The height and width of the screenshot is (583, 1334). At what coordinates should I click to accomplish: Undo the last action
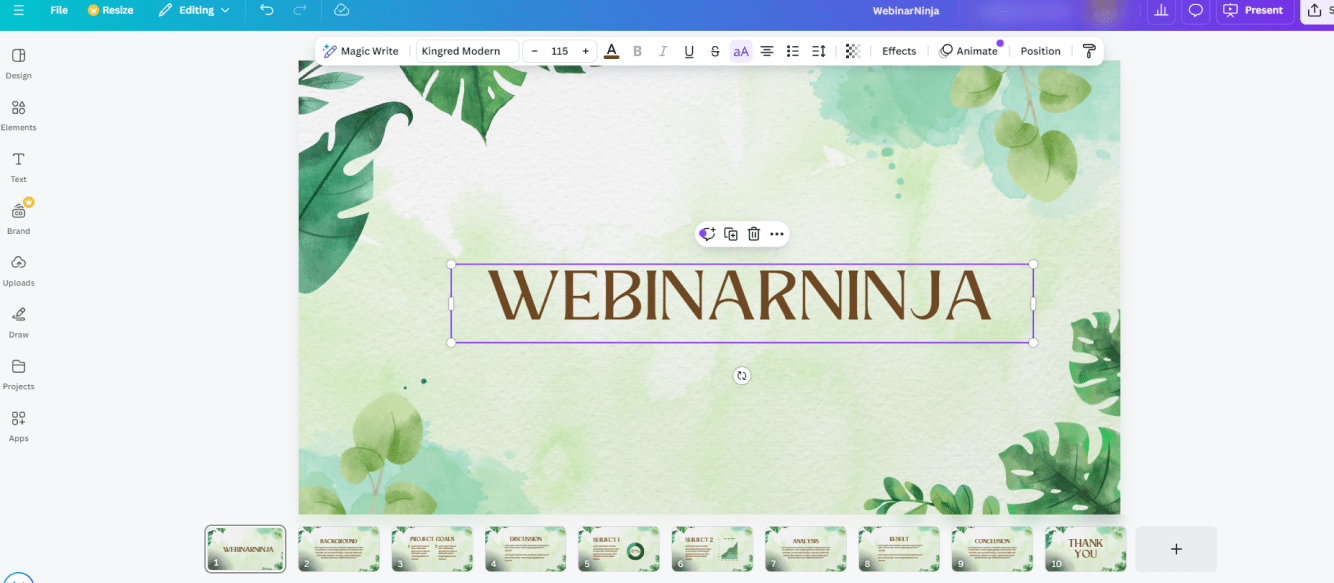[x=266, y=10]
